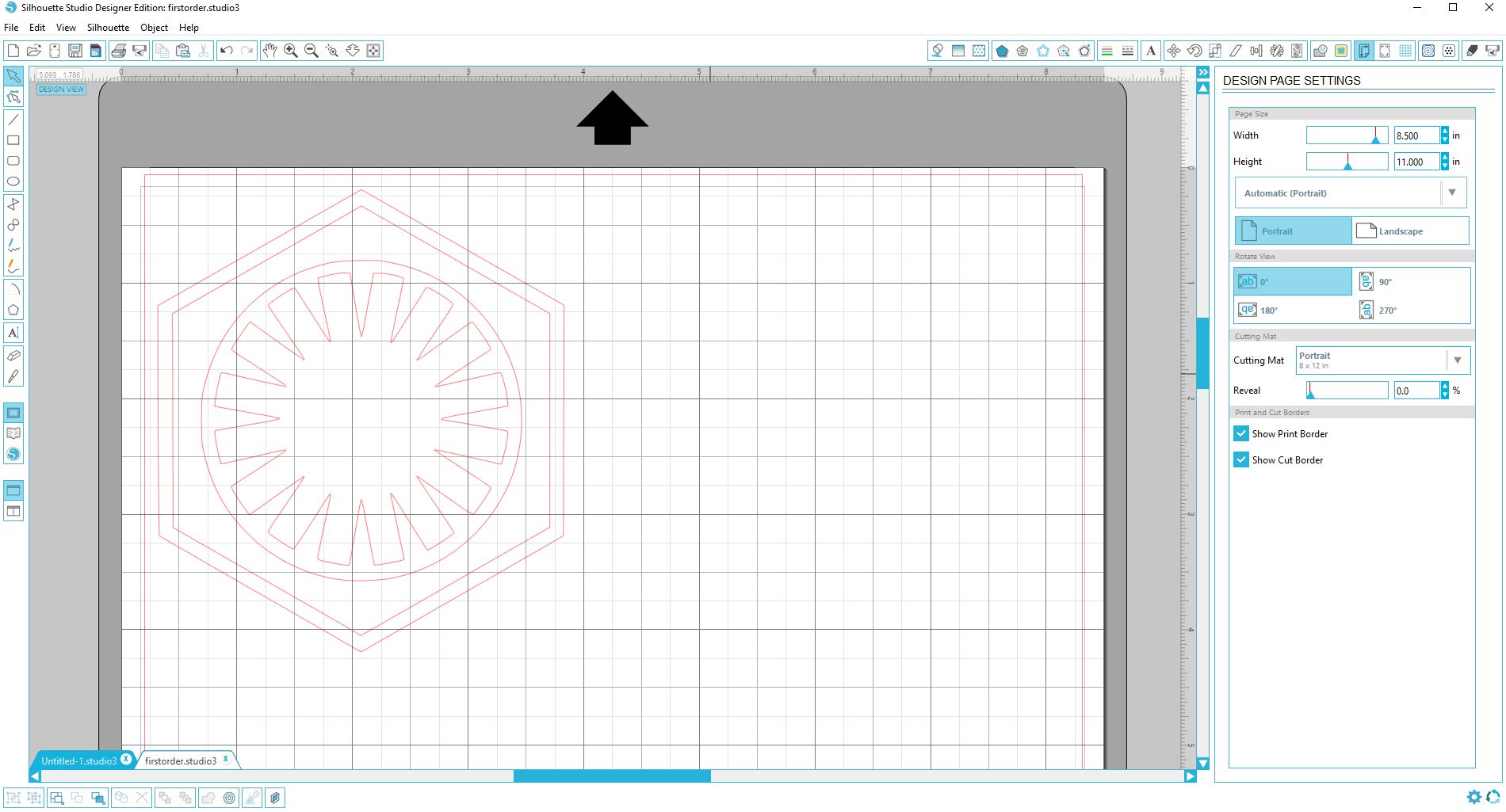Choose the Draw an Ellipse tool
The width and height of the screenshot is (1506, 812).
(x=13, y=181)
